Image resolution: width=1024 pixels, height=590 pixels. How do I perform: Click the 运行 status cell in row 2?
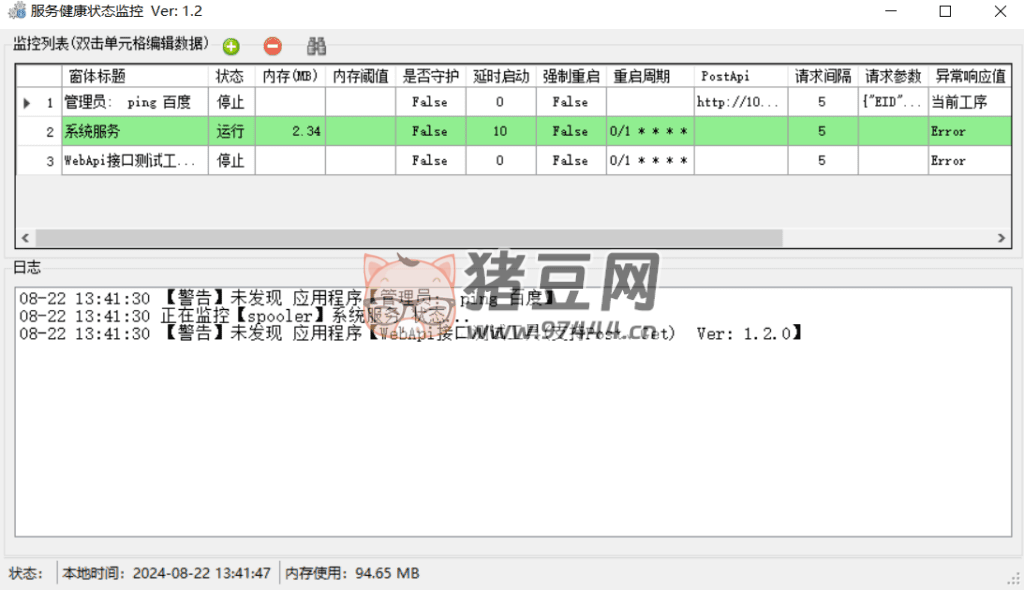pos(231,131)
